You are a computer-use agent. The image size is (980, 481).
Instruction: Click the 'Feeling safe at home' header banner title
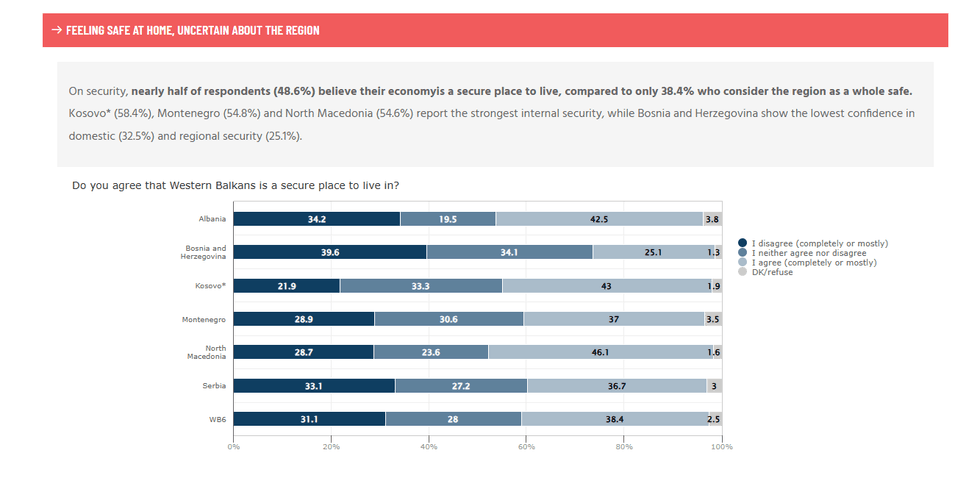(193, 30)
